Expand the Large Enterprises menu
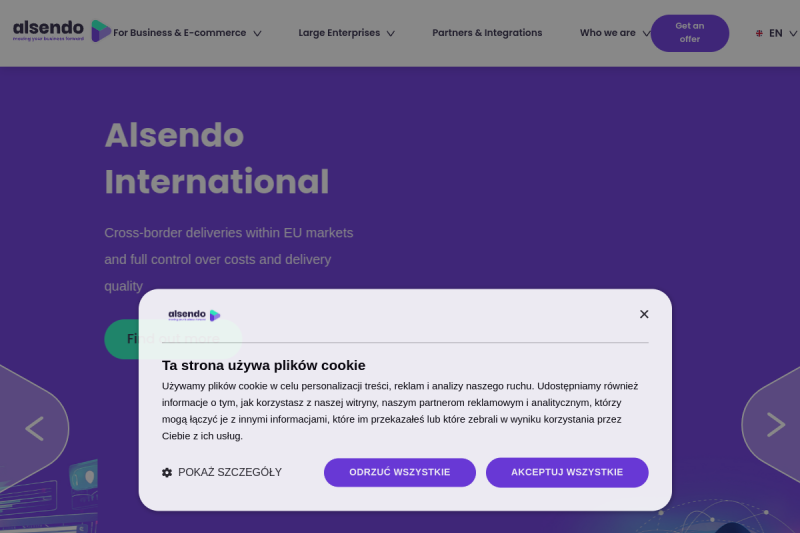The image size is (800, 533). (346, 33)
